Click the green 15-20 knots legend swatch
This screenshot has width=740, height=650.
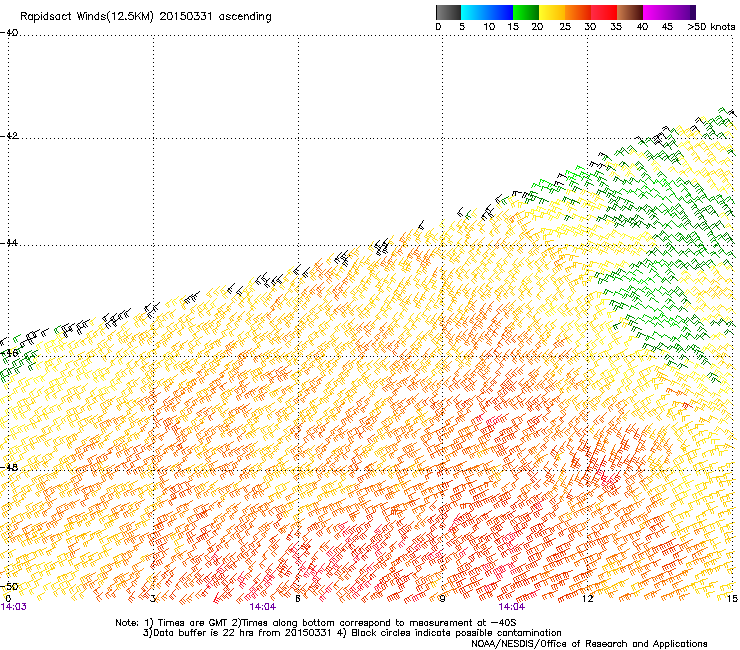[526, 12]
